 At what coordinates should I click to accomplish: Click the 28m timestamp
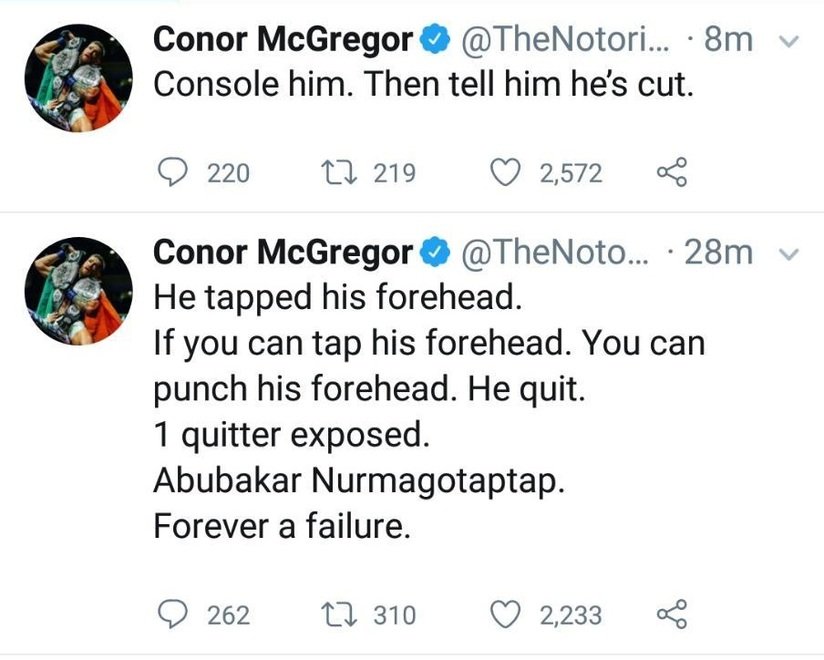coord(718,254)
